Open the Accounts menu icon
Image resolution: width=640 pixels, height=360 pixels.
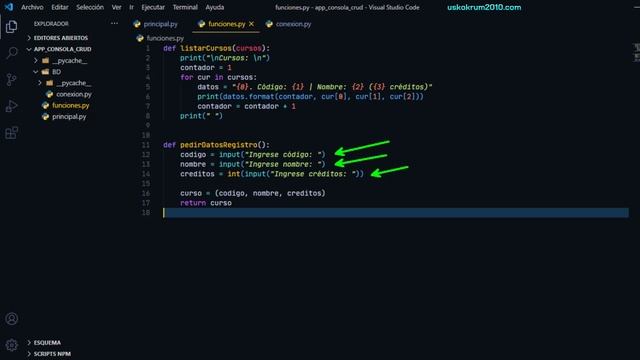pyautogui.click(x=11, y=318)
